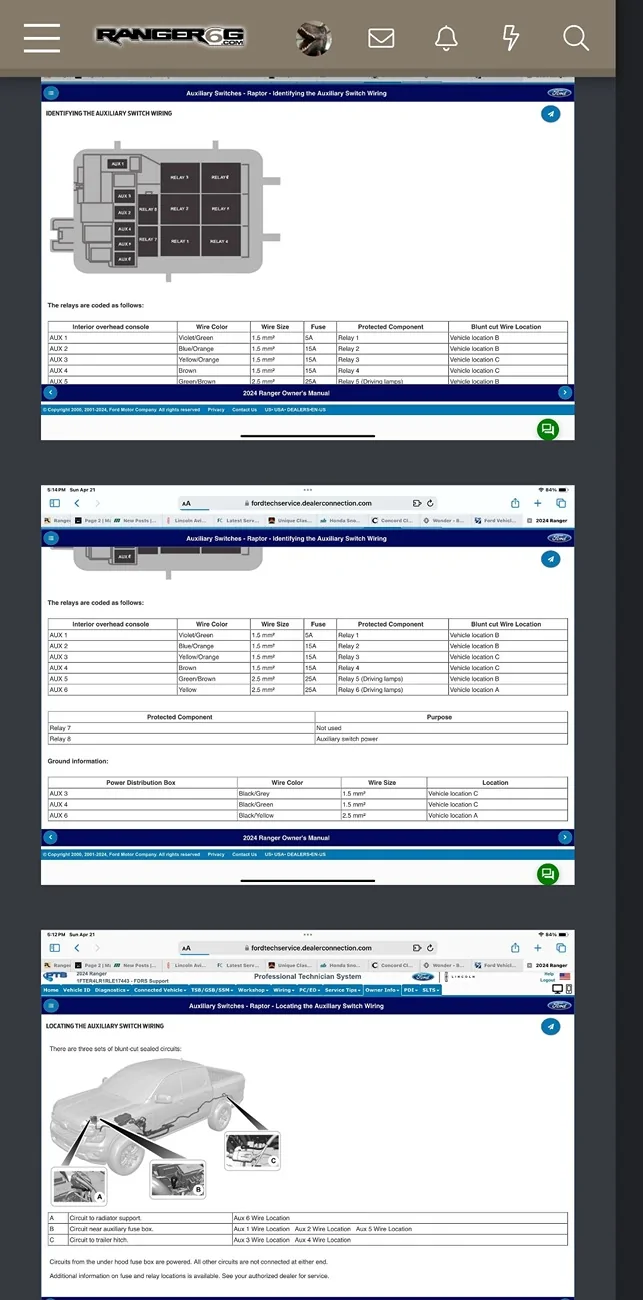Expand the Workshop dropdown menu
The width and height of the screenshot is (643, 1300).
(253, 990)
